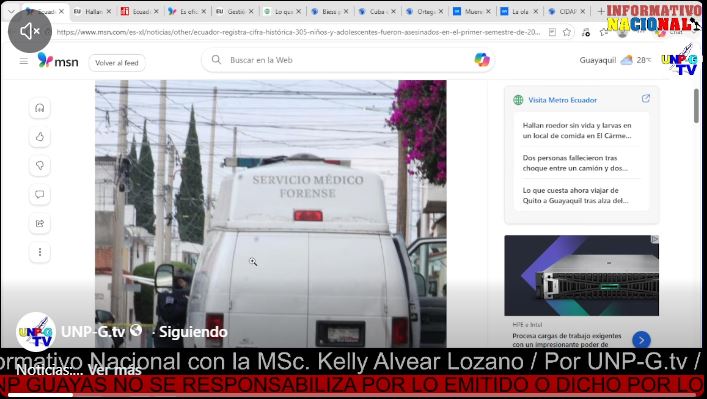The height and width of the screenshot is (399, 707).
Task: Click the Copilot icon in search bar
Action: [x=482, y=60]
